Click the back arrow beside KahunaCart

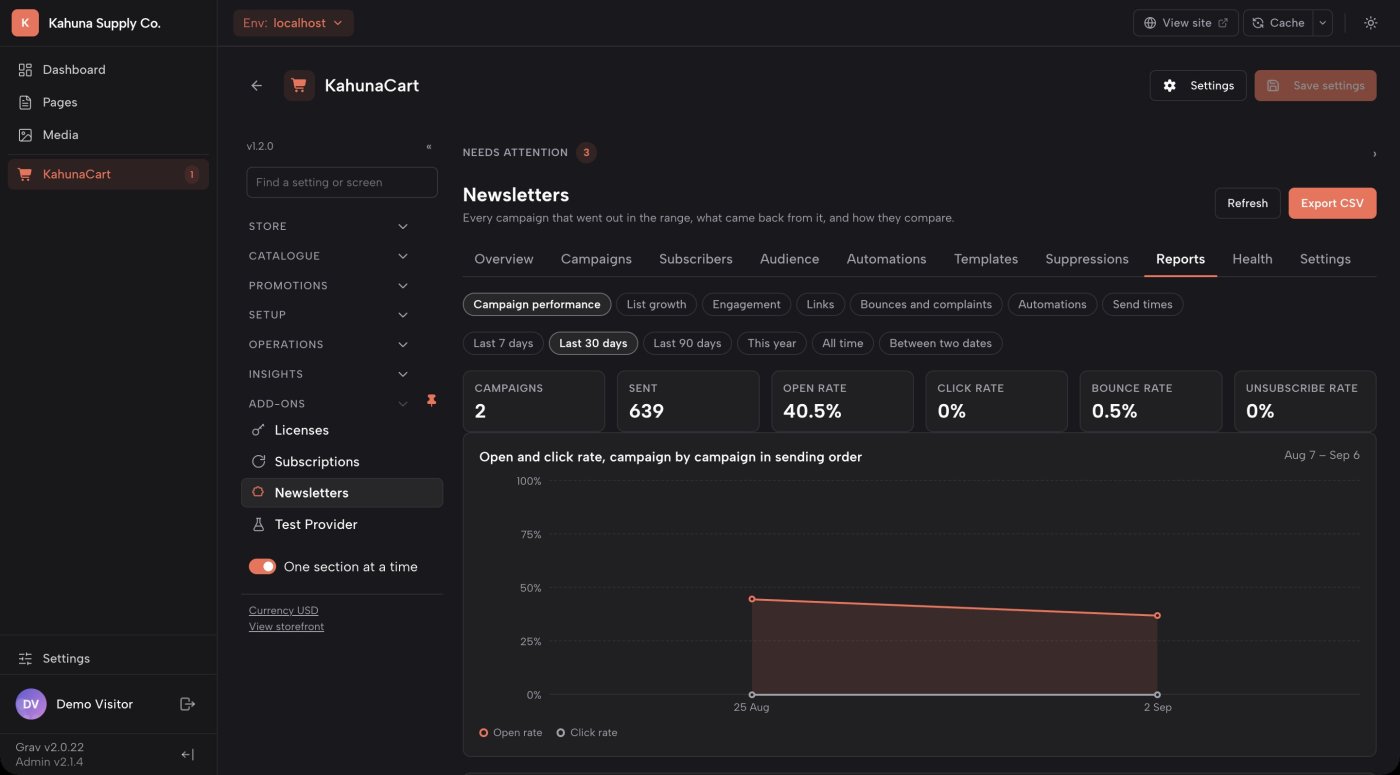coord(257,86)
